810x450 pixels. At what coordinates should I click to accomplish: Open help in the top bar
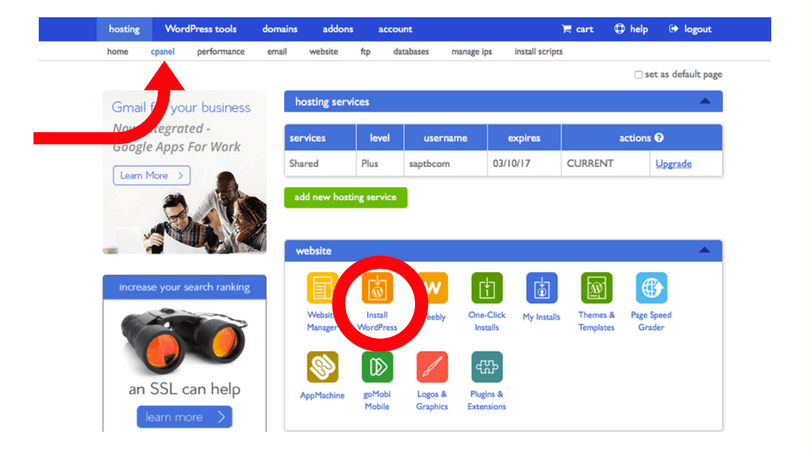(631, 29)
